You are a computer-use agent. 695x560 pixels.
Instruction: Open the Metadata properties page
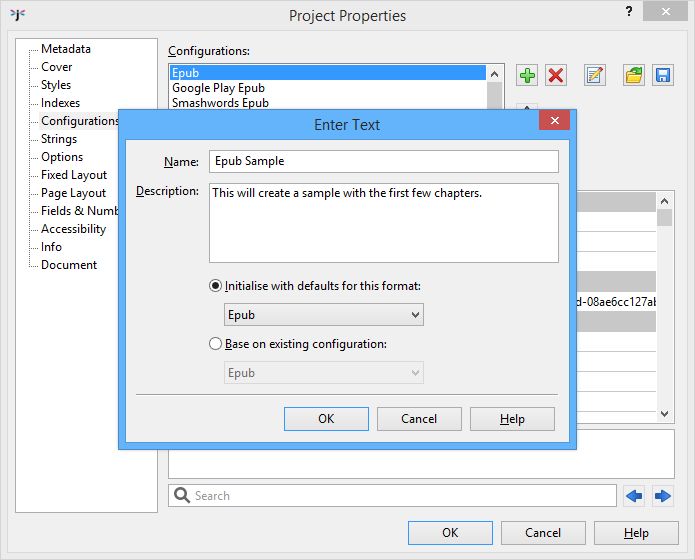point(66,49)
